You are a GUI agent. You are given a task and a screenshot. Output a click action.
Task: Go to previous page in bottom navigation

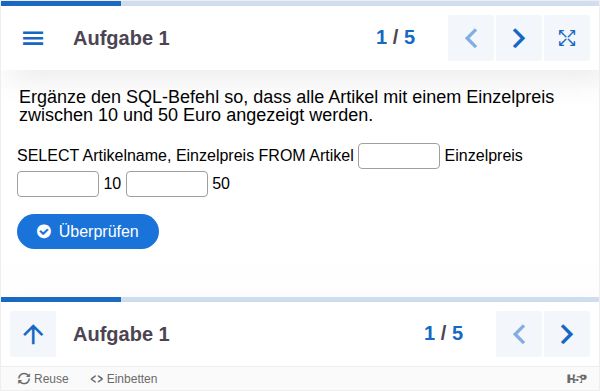click(518, 334)
